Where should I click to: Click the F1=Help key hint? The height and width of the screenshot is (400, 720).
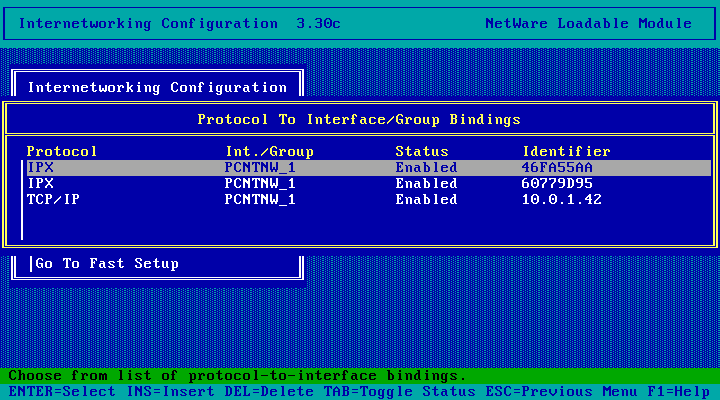[679, 392]
